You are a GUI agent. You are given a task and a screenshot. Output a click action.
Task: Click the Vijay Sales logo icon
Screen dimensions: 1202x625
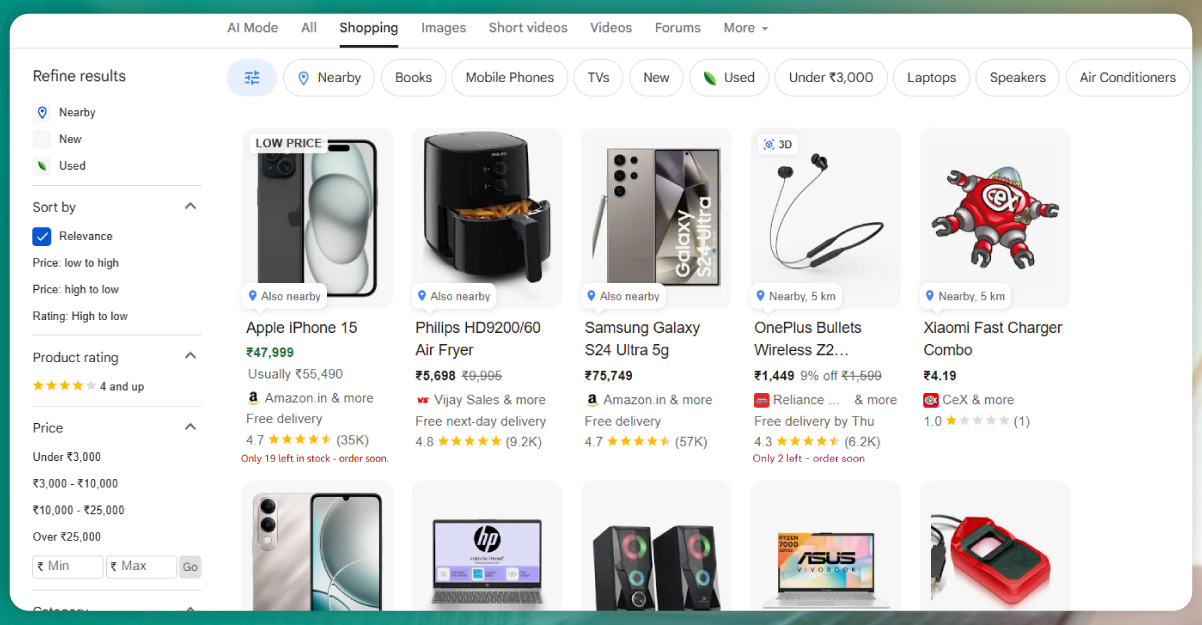point(422,400)
